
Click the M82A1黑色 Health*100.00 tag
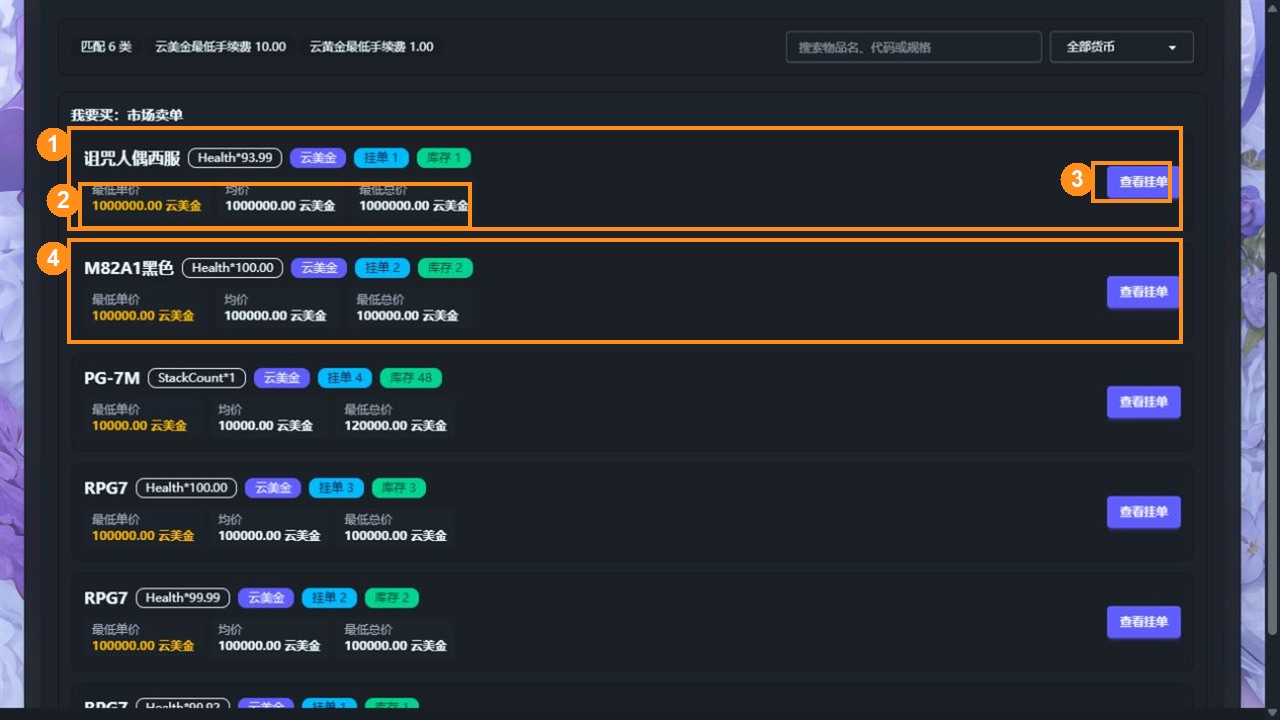coord(233,268)
